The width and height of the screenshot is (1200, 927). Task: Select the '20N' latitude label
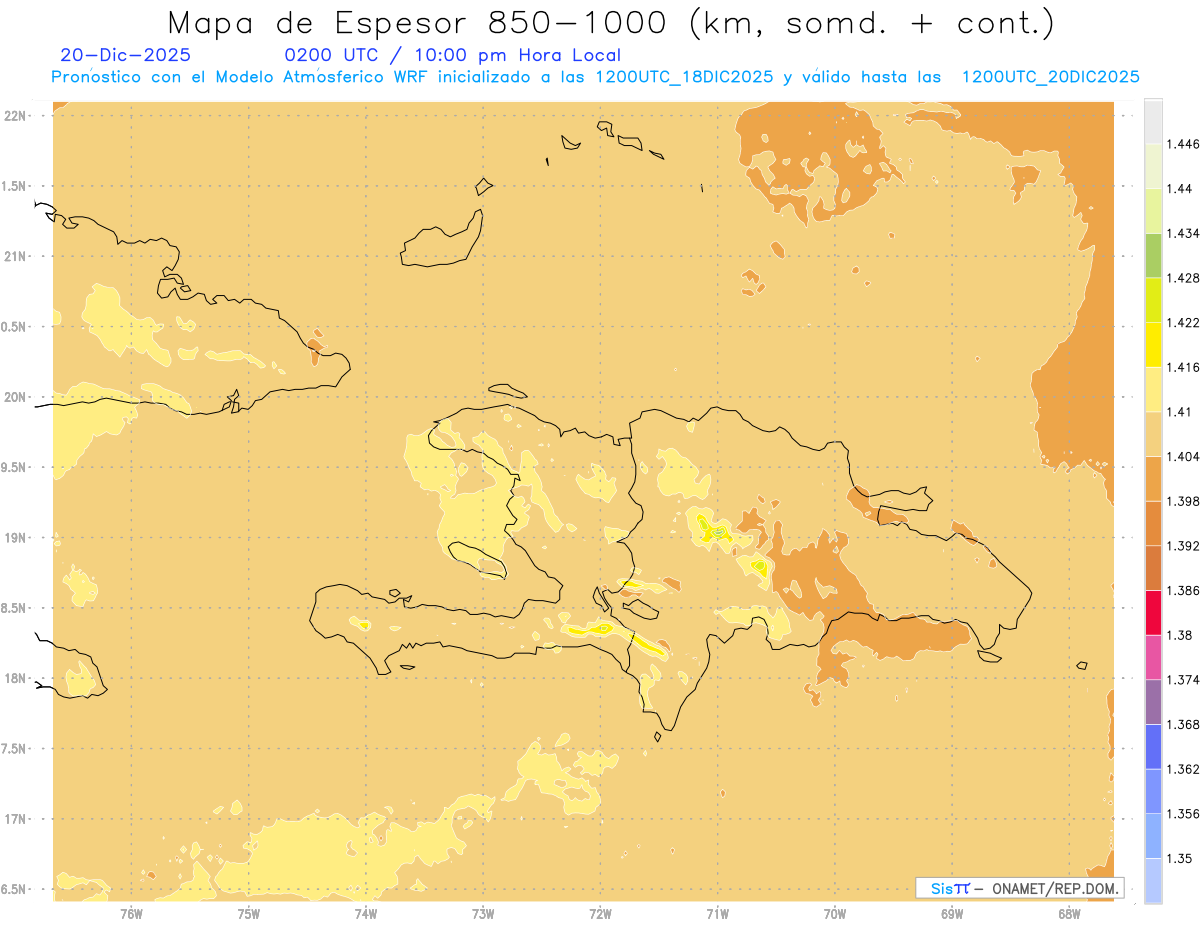15,397
